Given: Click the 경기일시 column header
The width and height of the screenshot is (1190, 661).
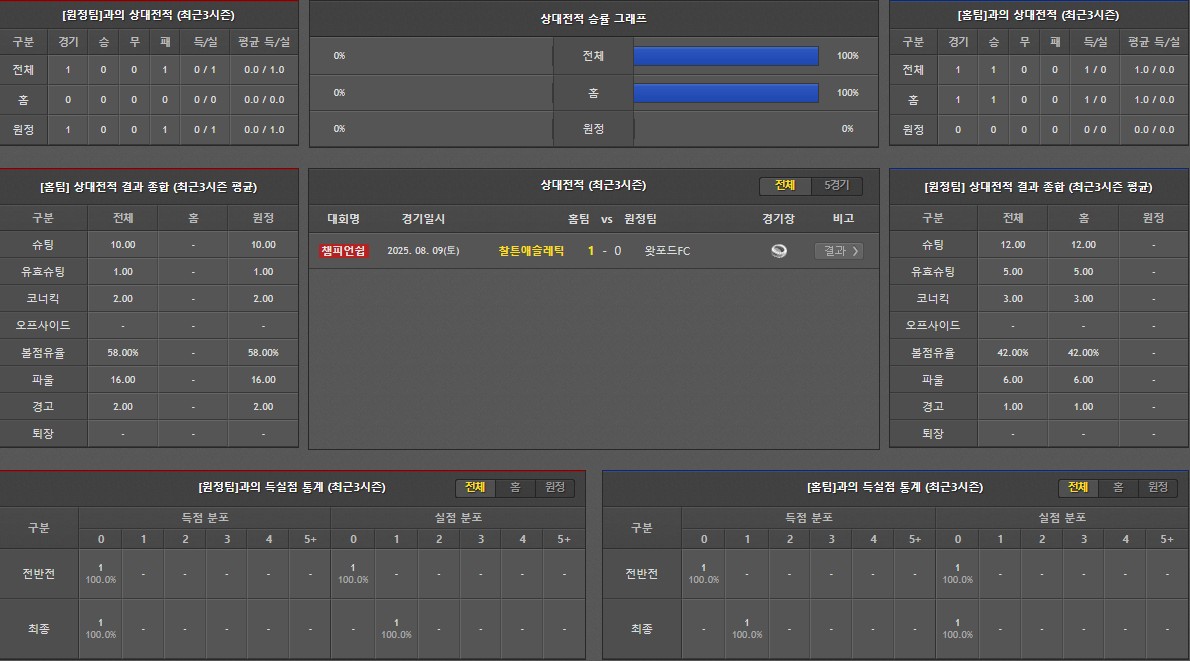Looking at the screenshot, I should tap(423, 219).
